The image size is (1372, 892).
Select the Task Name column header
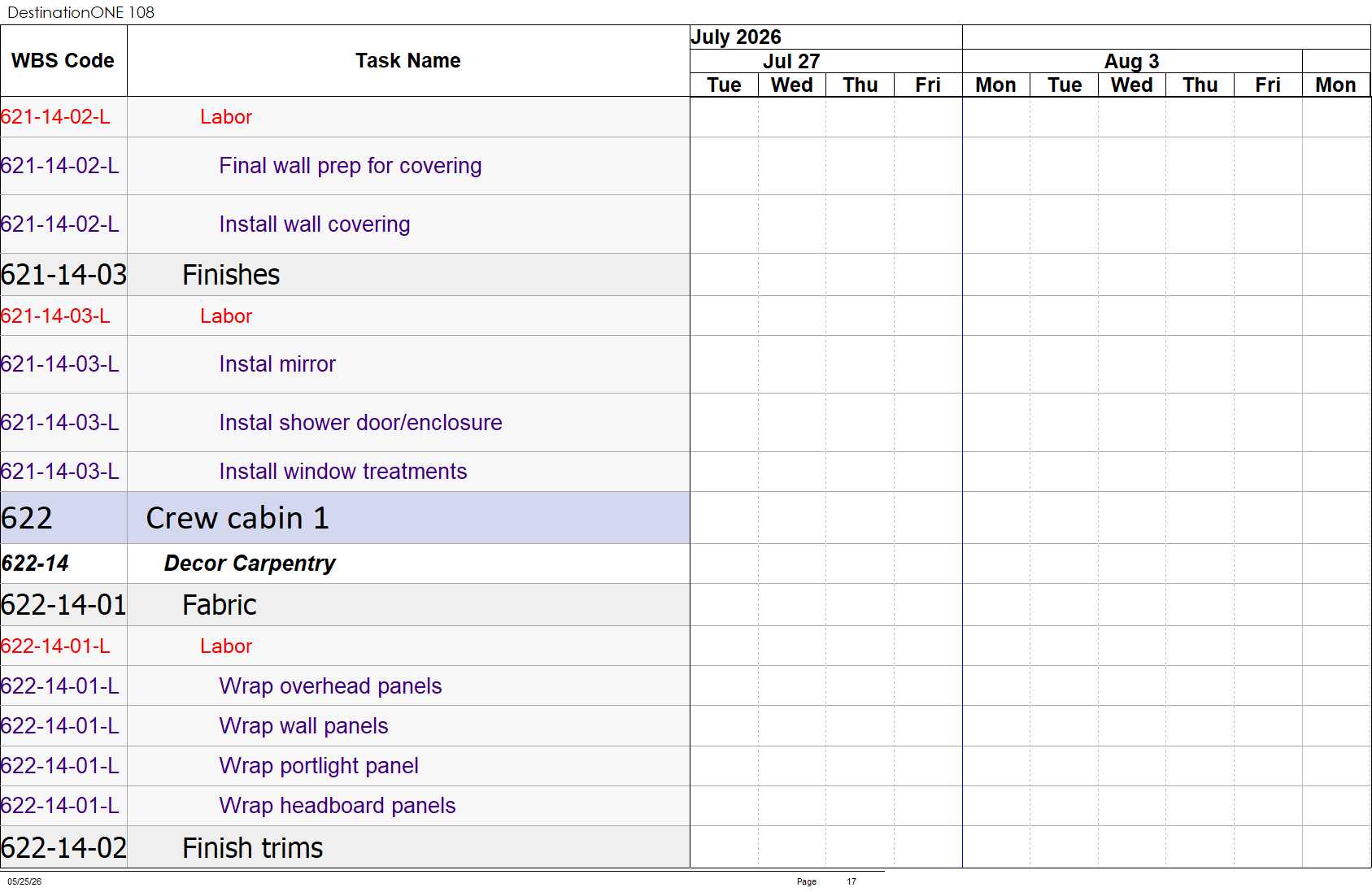click(x=407, y=61)
